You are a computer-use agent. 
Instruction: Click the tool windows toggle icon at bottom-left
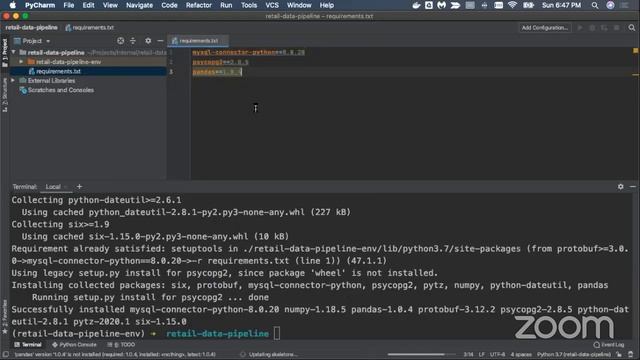click(5, 354)
